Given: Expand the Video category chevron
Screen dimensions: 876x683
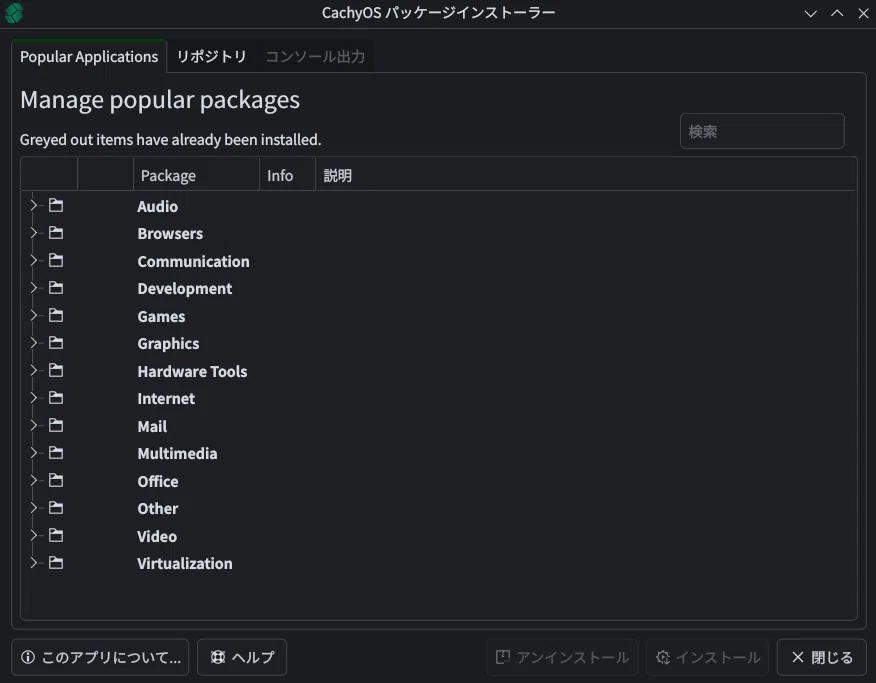Looking at the screenshot, I should 34,535.
